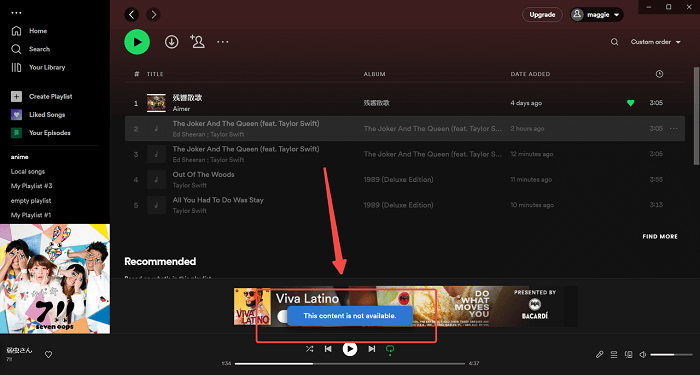Viewport: 700px width, 375px height.
Task: Download the playlist with the download icon
Action: click(171, 42)
